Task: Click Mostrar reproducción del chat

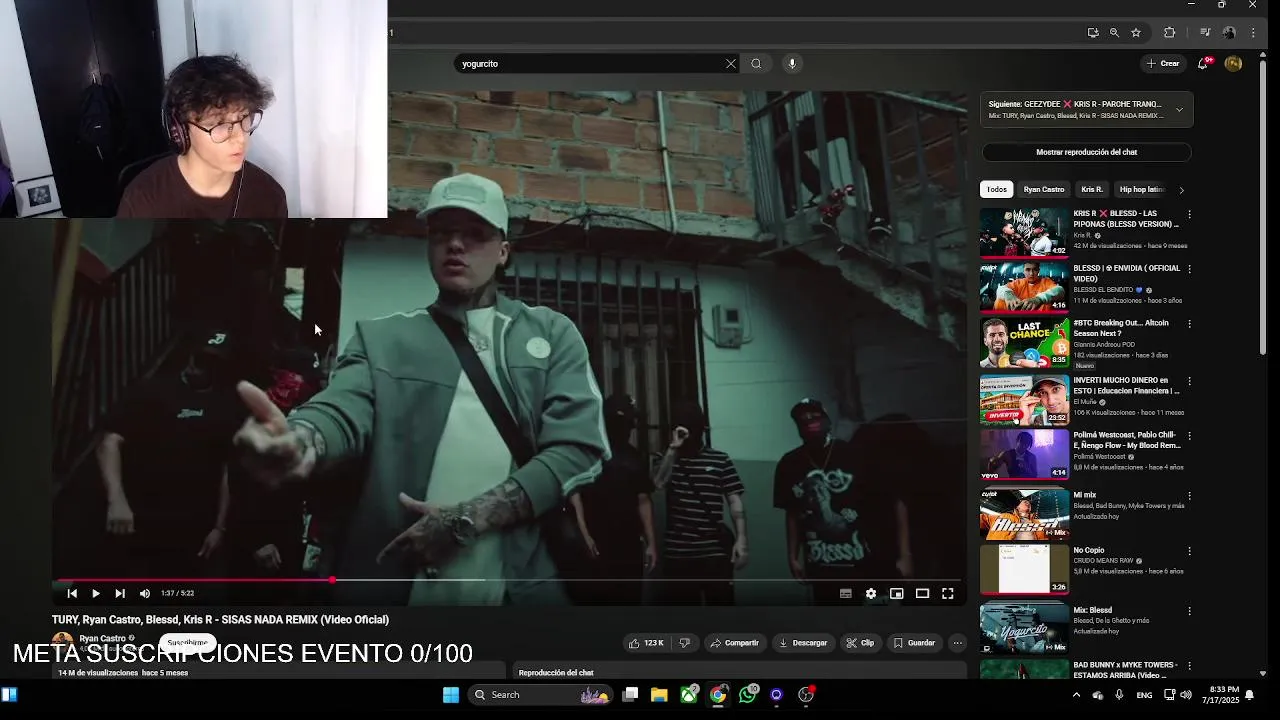Action: pos(1086,152)
